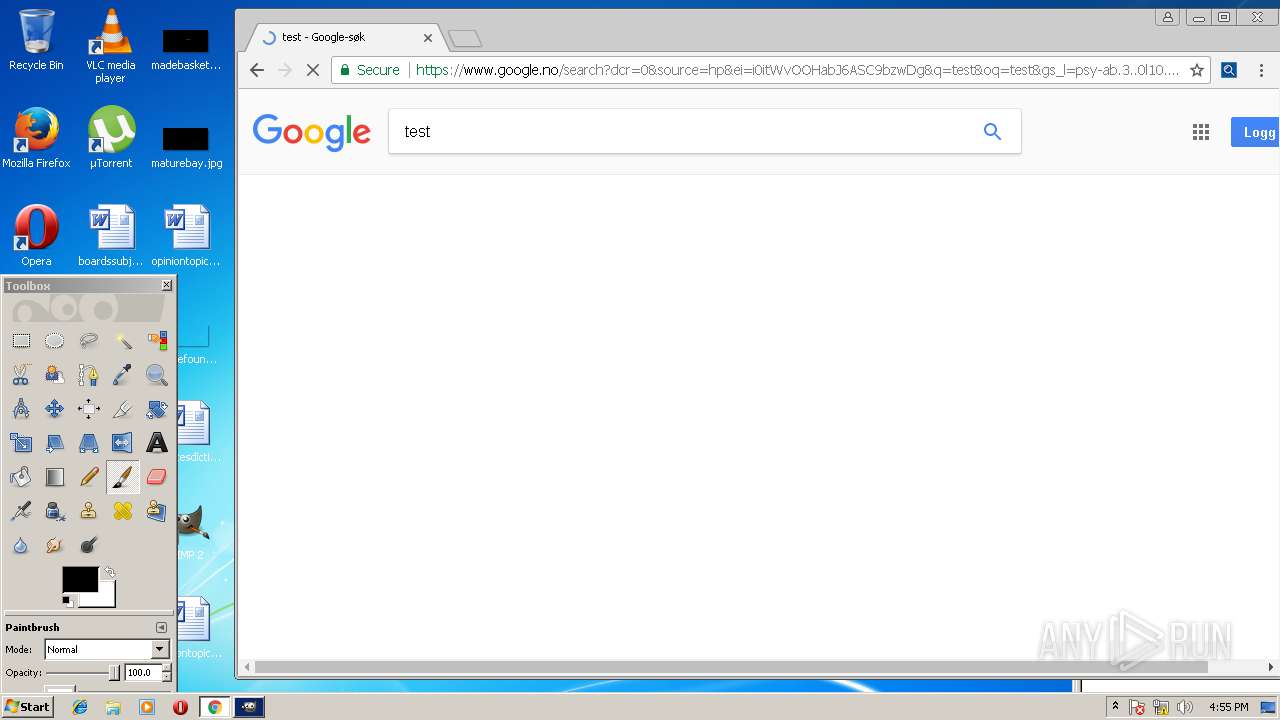Open the tool options tab menu arrow
This screenshot has width=1280, height=720.
(x=161, y=627)
